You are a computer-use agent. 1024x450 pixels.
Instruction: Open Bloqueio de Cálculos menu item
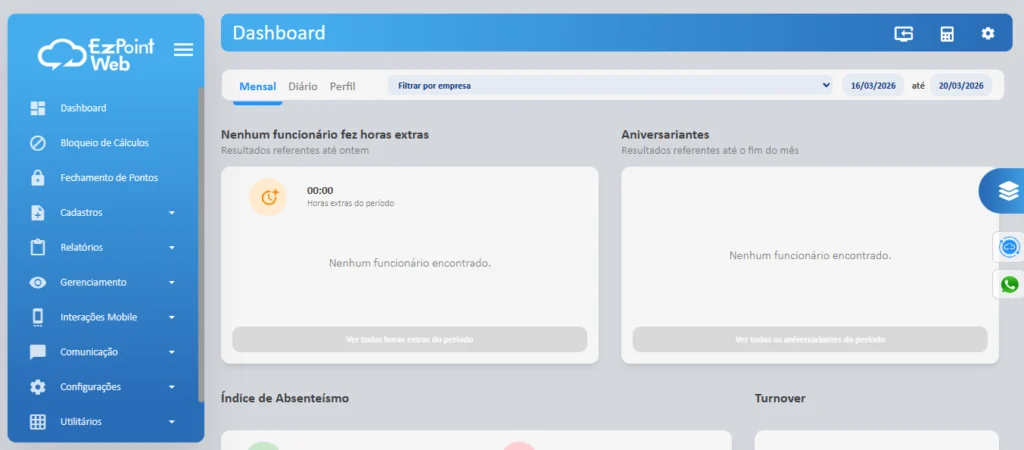[x=104, y=143]
